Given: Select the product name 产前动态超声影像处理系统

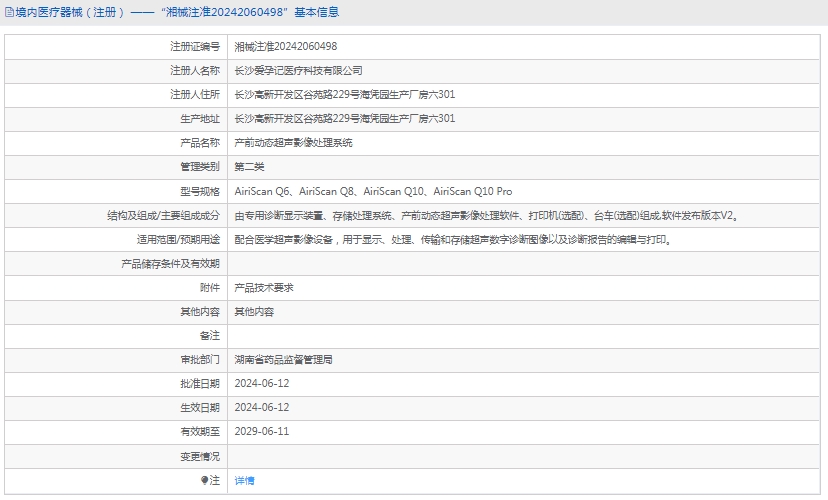Looking at the screenshot, I should (x=293, y=143).
